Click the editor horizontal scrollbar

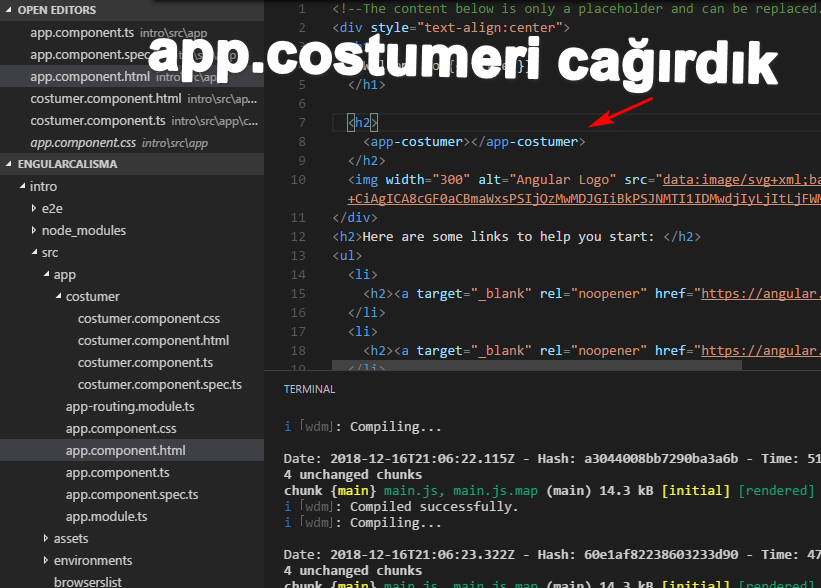point(537,365)
